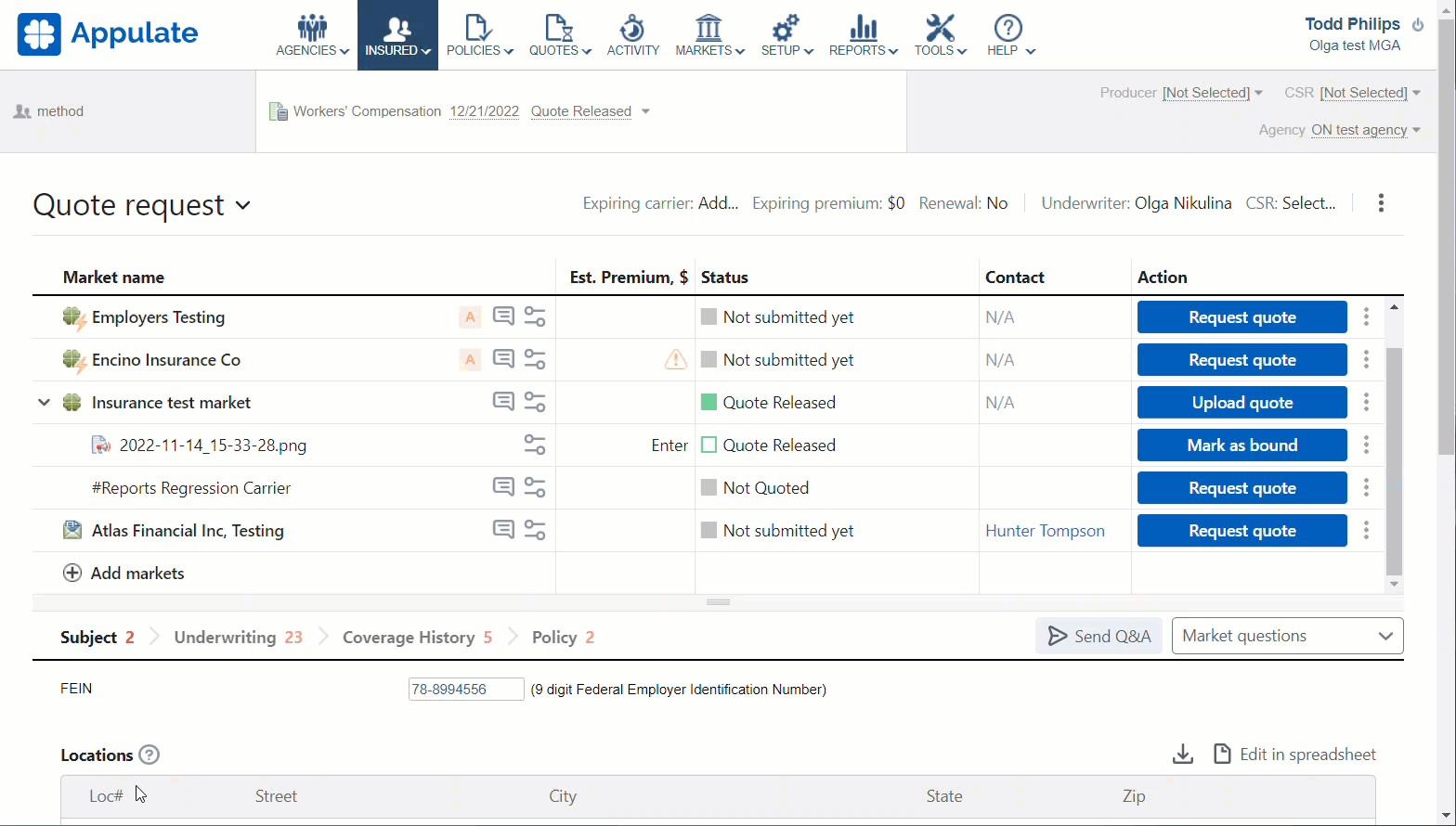Change underwriter Olga Nikulina
The image size is (1456, 826).
1183,203
